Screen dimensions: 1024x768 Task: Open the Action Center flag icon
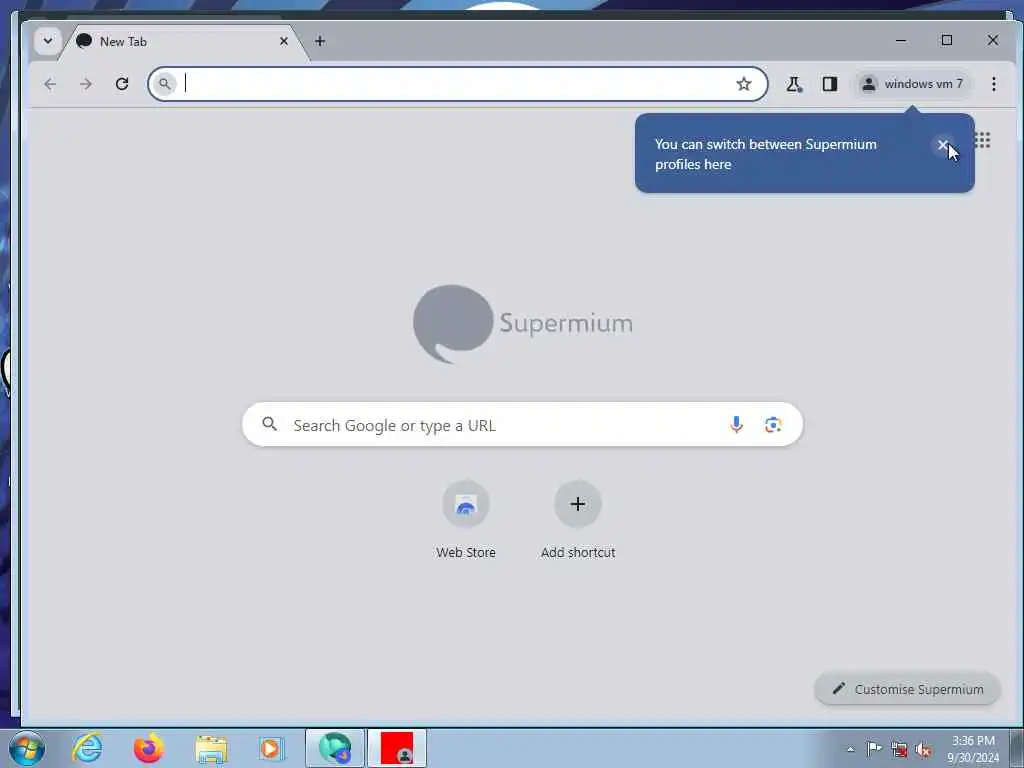point(874,748)
